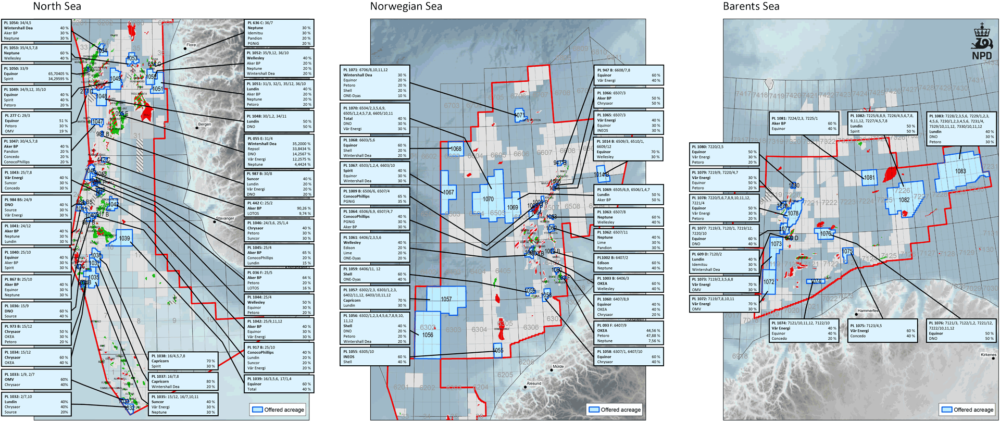Image resolution: width=1000 pixels, height=421 pixels.
Task: Open the PL 1082 Lundin licence box
Action: tap(883, 124)
